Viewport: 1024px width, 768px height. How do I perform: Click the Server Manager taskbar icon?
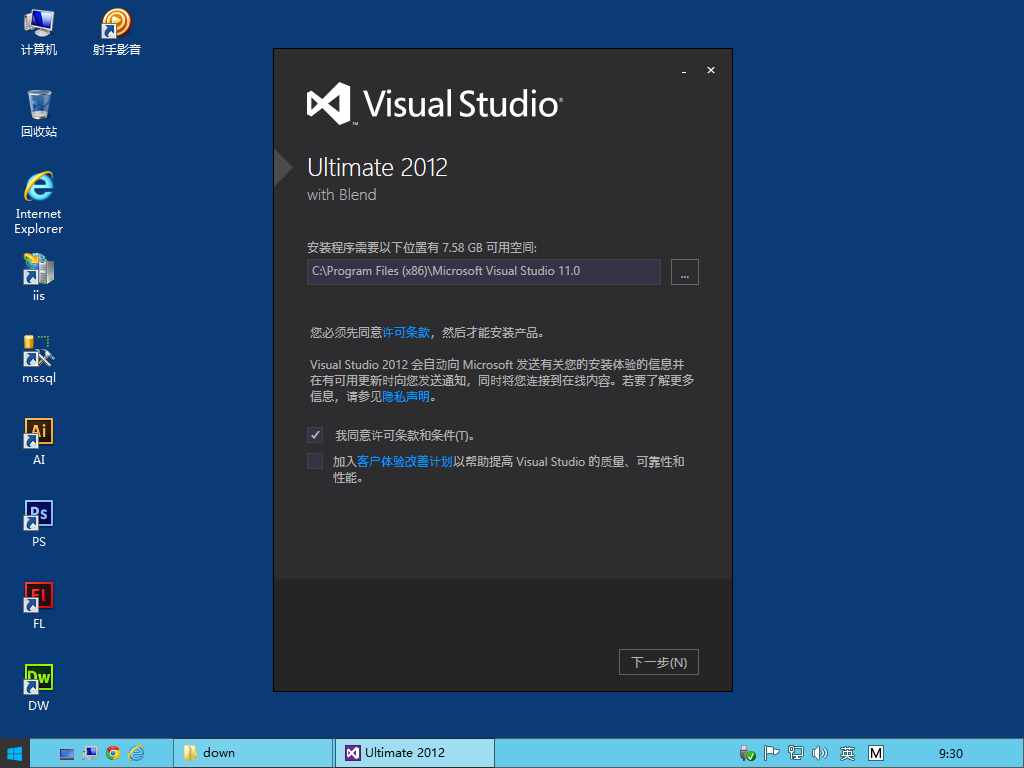click(67, 754)
